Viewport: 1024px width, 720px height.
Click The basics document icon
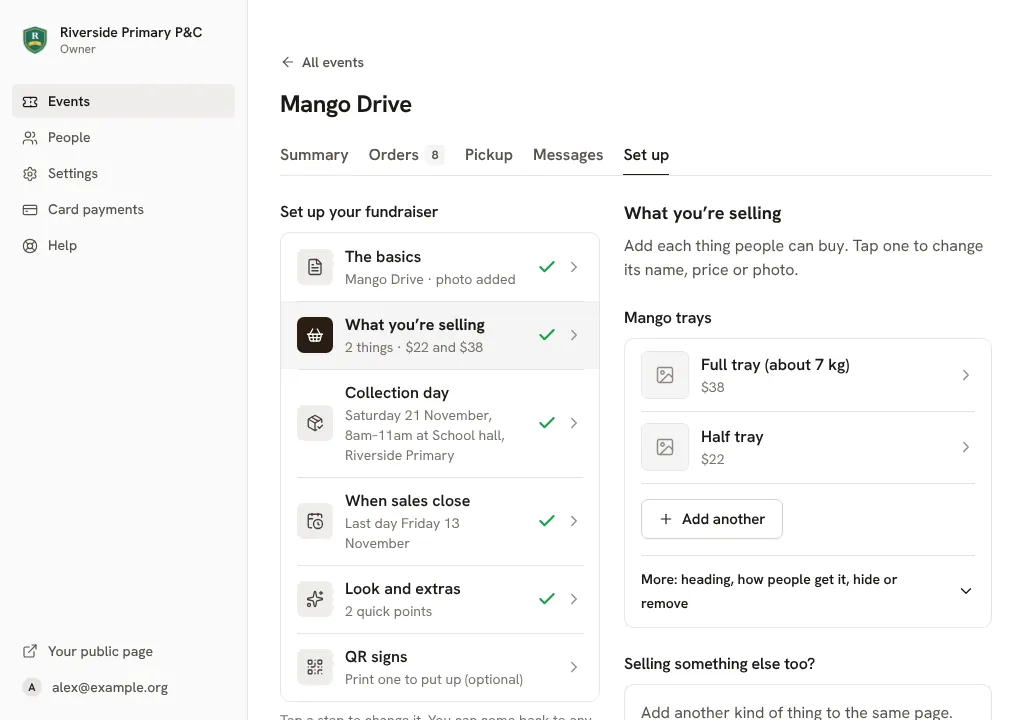(x=315, y=267)
